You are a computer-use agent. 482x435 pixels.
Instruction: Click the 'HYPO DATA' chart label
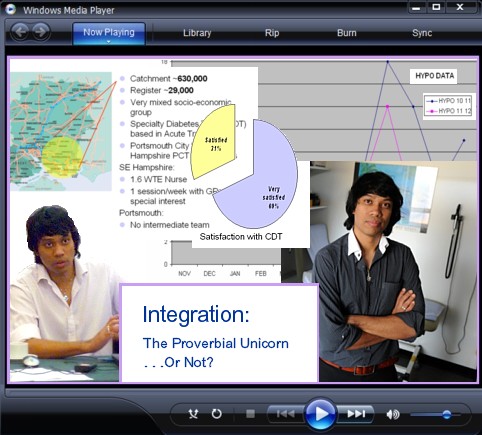[x=434, y=76]
